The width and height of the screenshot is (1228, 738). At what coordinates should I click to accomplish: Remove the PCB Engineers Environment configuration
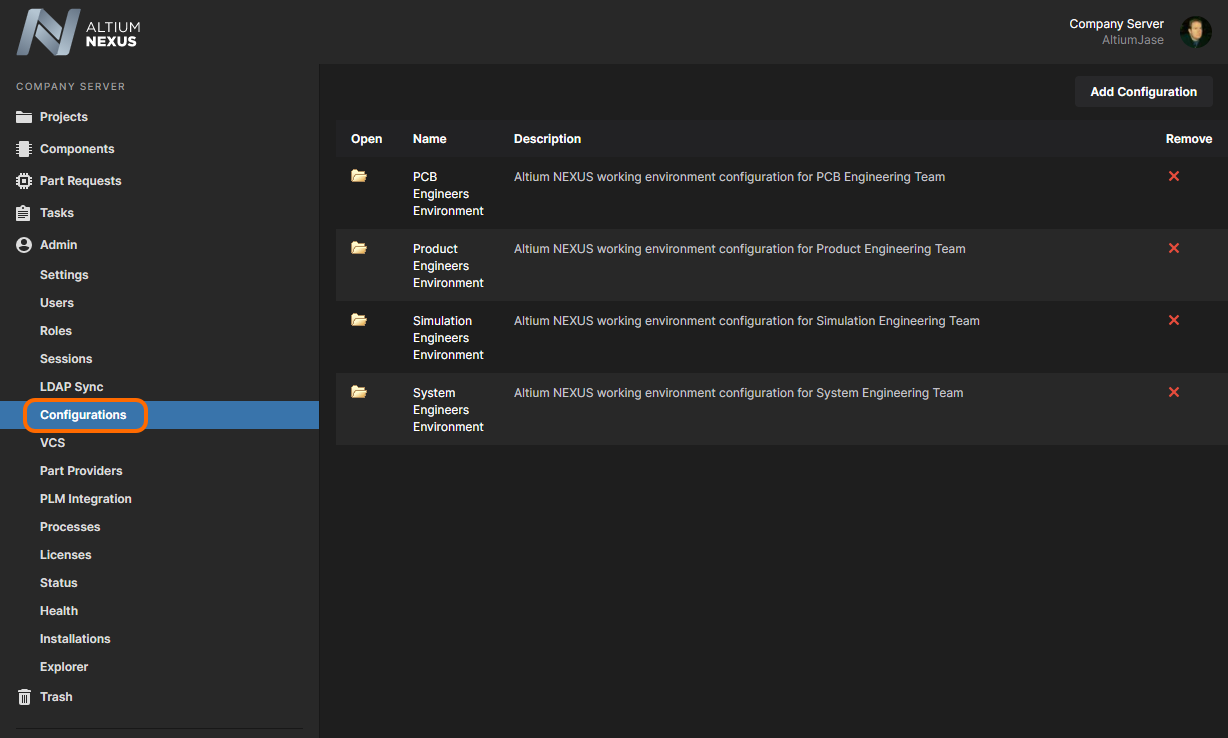1174,176
